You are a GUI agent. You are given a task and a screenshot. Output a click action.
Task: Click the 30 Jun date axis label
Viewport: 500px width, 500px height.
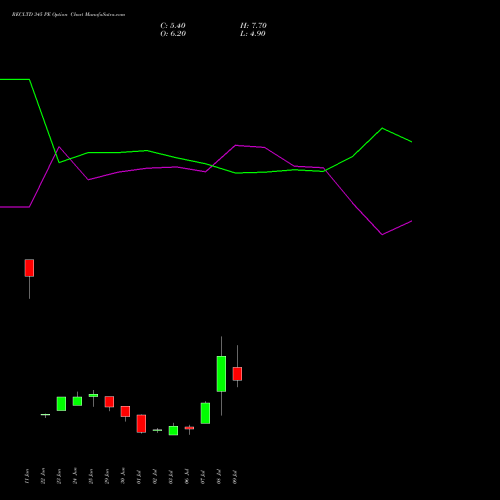point(123,476)
